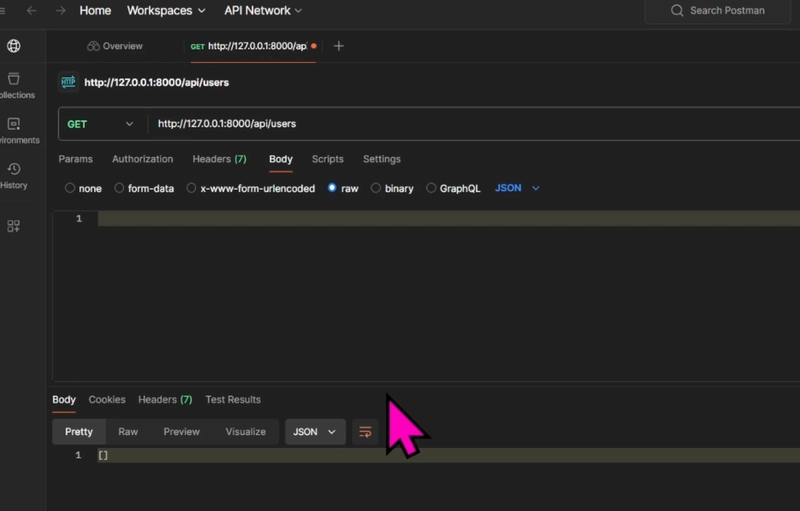
Task: Click the forward navigation arrow
Action: 60,11
